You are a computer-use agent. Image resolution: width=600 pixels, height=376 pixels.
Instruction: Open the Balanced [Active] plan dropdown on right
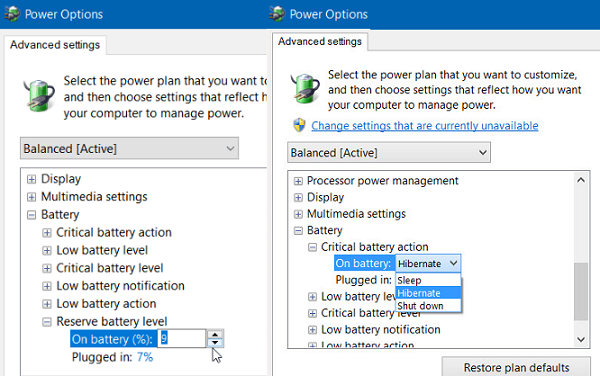pos(389,153)
